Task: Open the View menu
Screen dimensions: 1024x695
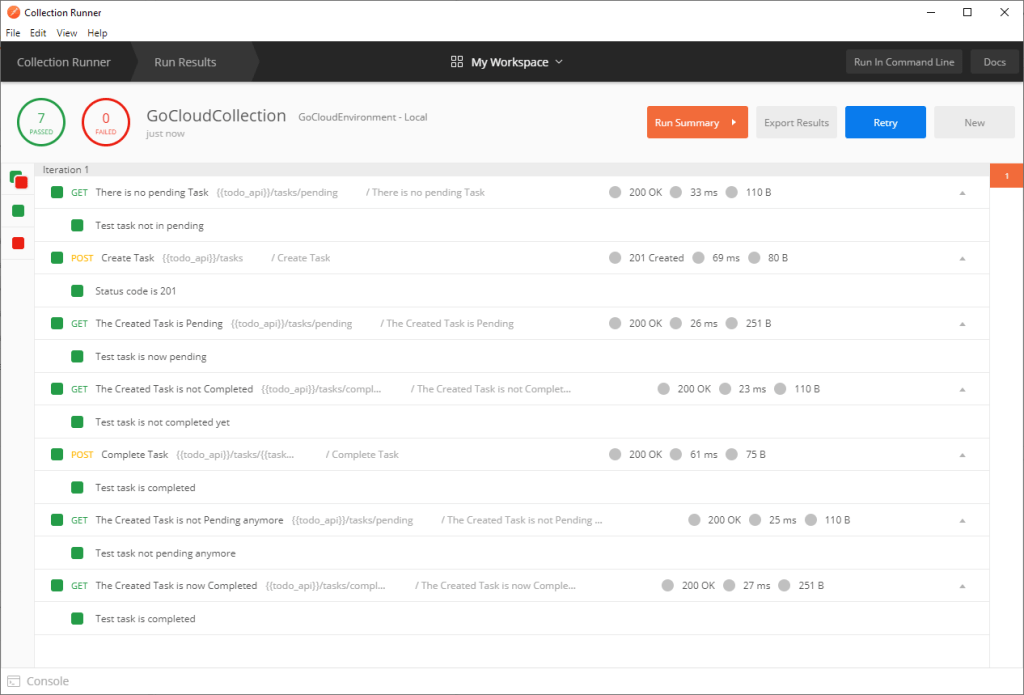Action: (x=67, y=33)
